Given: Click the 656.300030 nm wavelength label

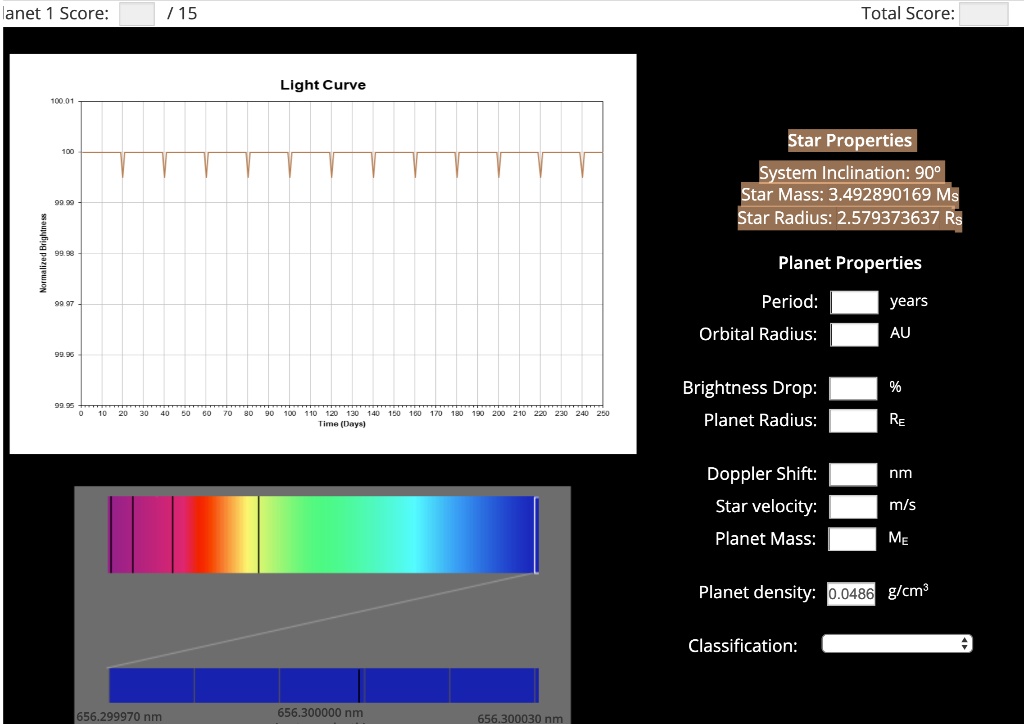Looking at the screenshot, I should pyautogui.click(x=520, y=718).
